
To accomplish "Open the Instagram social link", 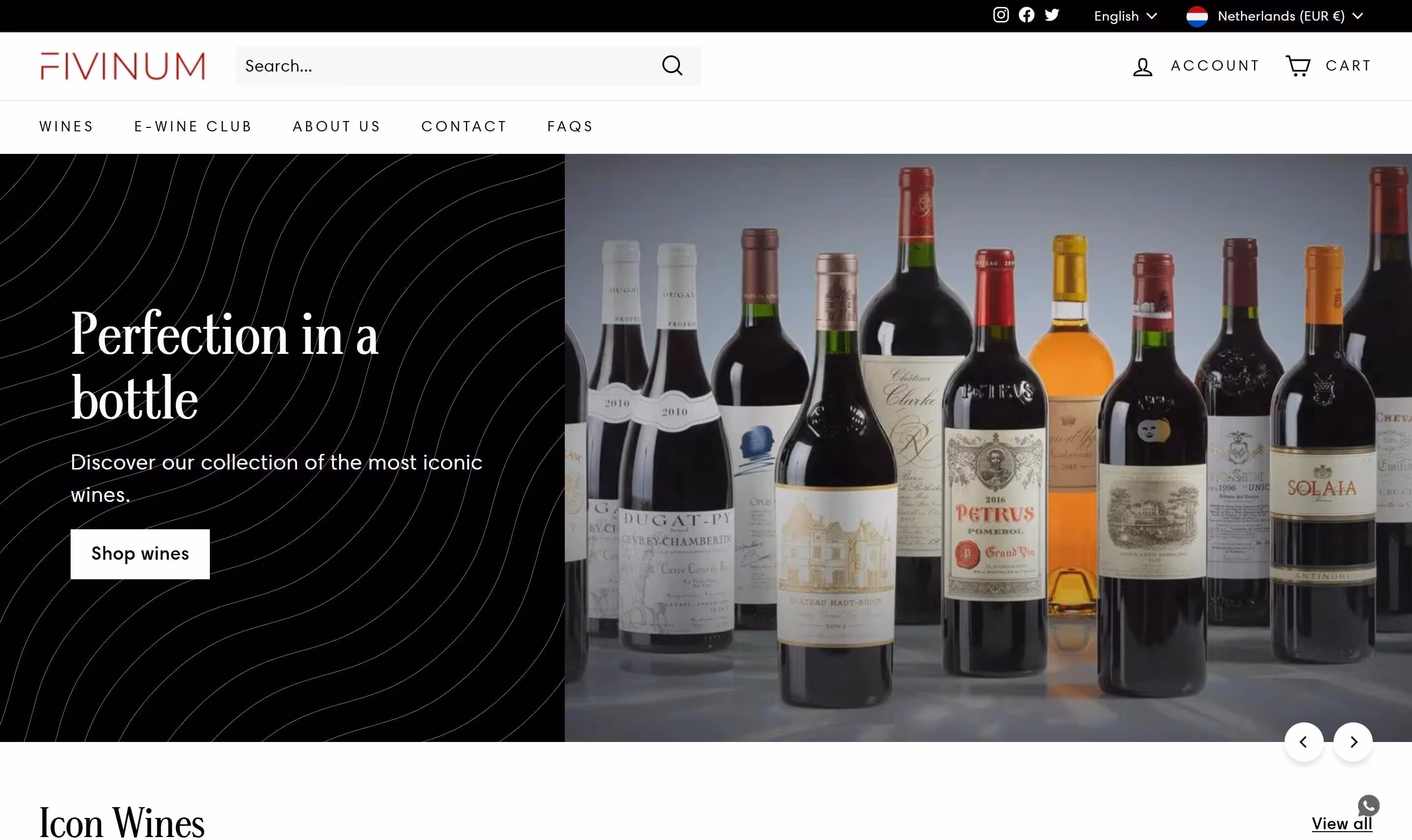I will [1001, 15].
